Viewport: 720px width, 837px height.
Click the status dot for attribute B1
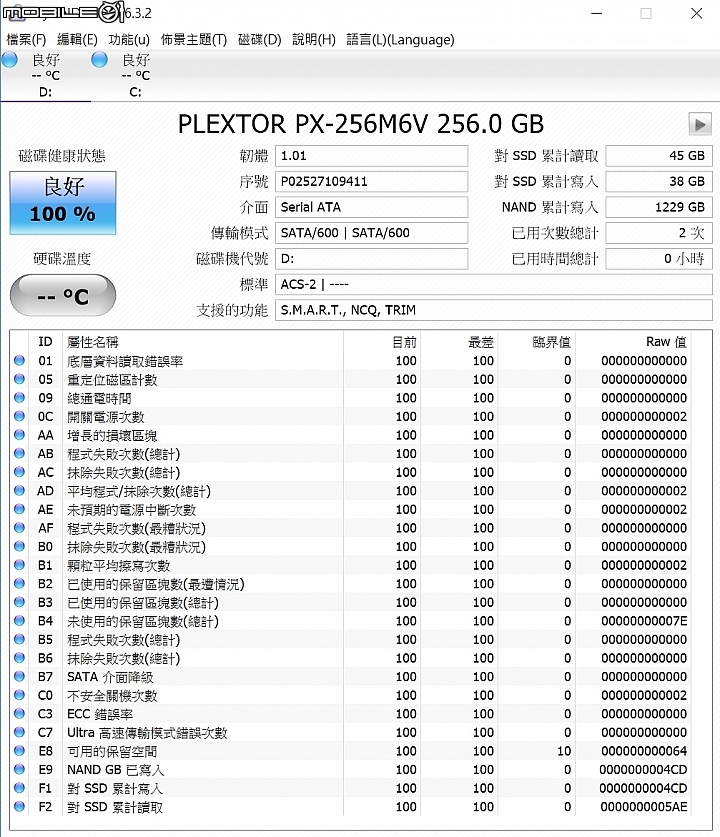pyautogui.click(x=20, y=565)
